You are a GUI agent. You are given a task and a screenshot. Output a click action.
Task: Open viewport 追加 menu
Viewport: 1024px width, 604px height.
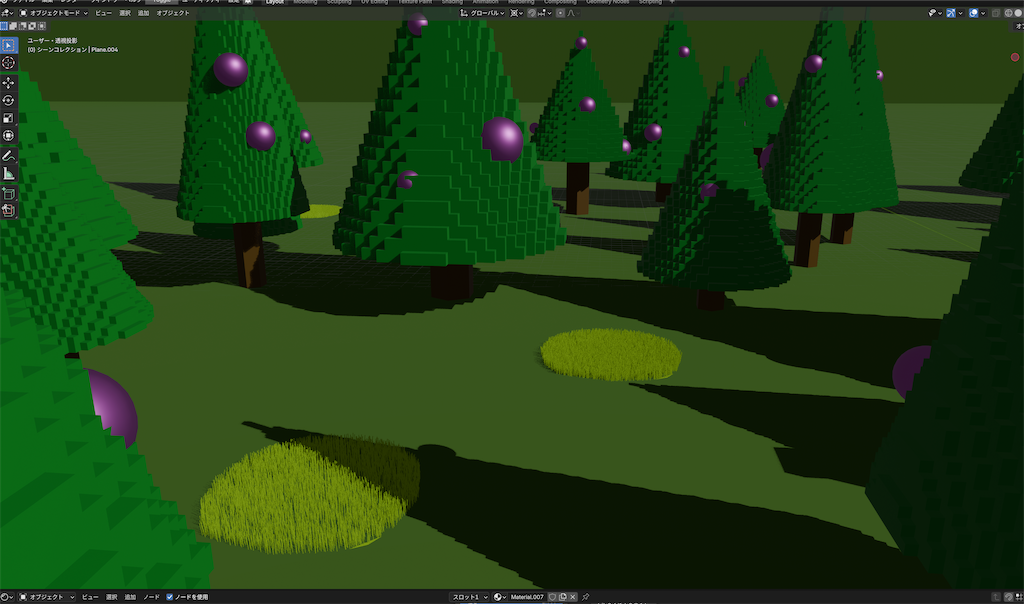[143, 13]
